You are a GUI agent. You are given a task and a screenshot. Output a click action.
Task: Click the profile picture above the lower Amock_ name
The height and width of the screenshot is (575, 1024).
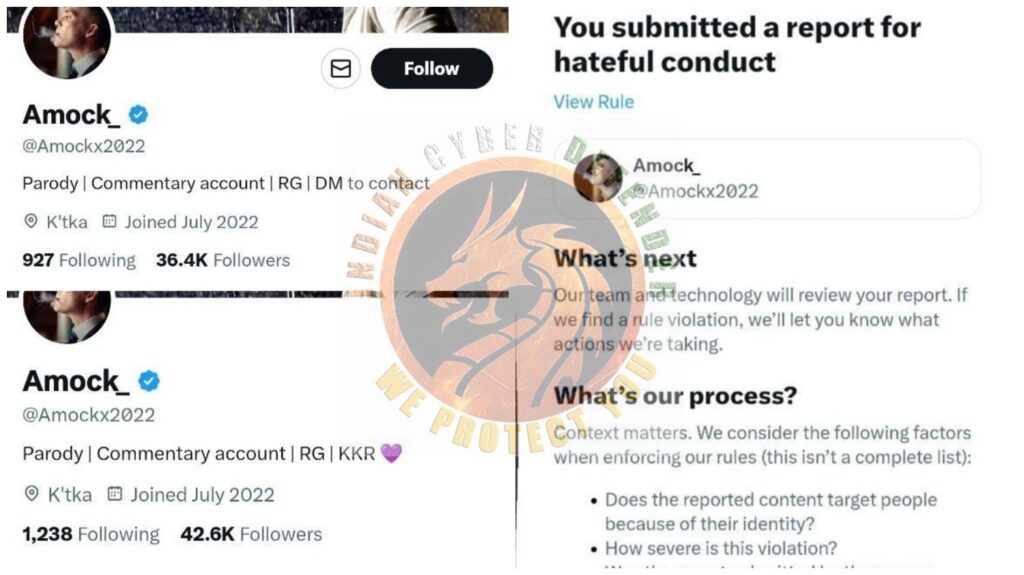coord(67,316)
